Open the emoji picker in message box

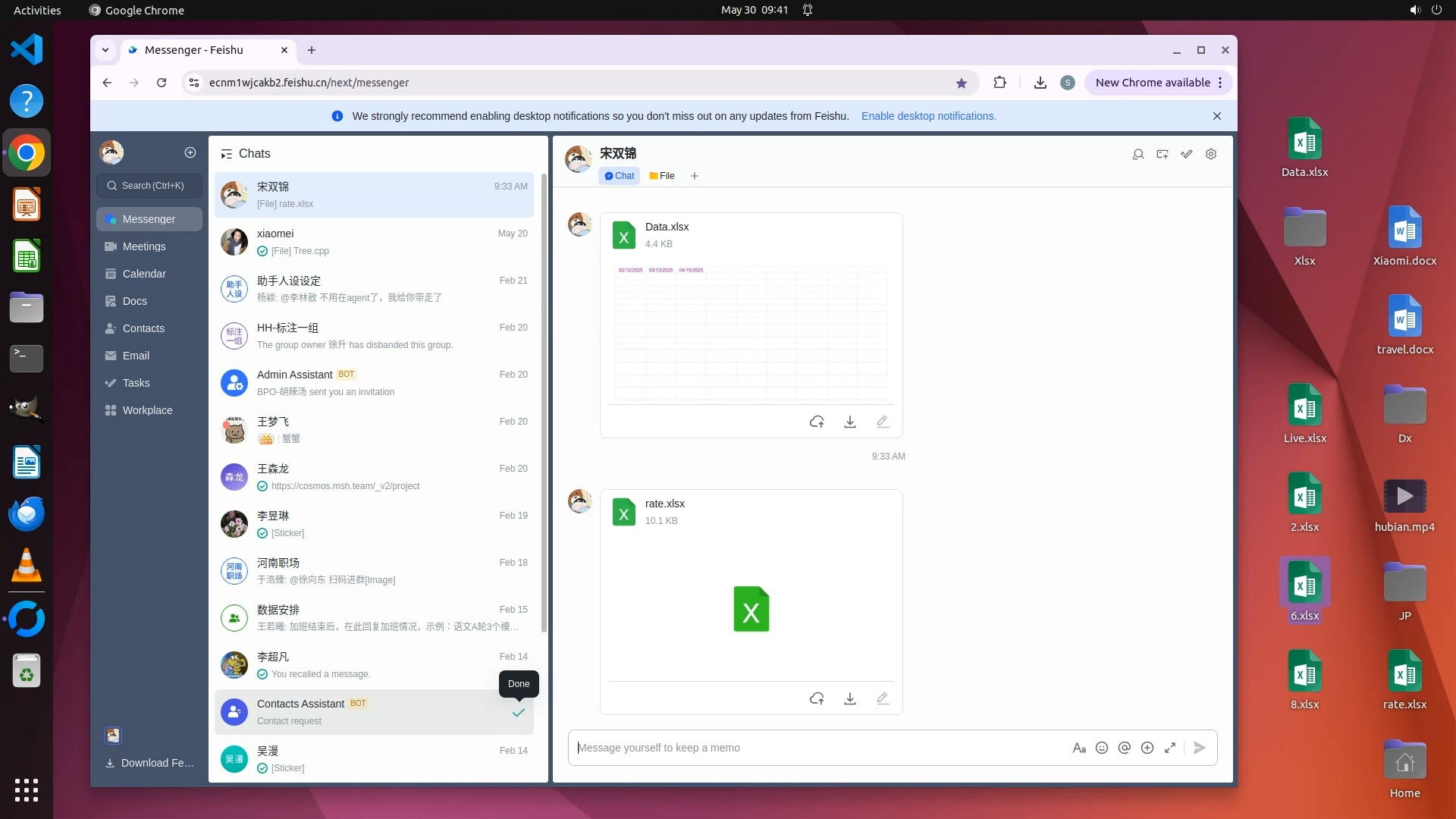click(x=1102, y=748)
